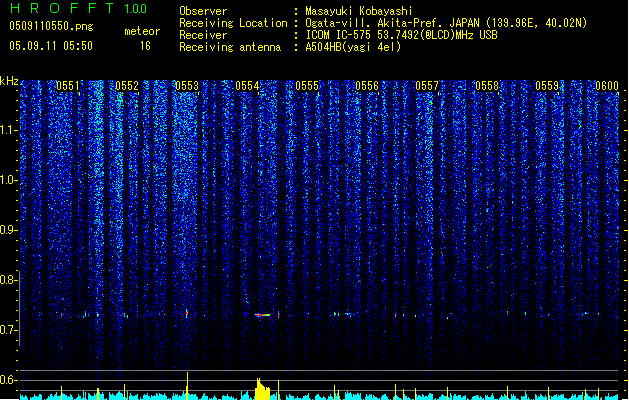
Task: Click the 0600 time marker
Action: [x=607, y=86]
